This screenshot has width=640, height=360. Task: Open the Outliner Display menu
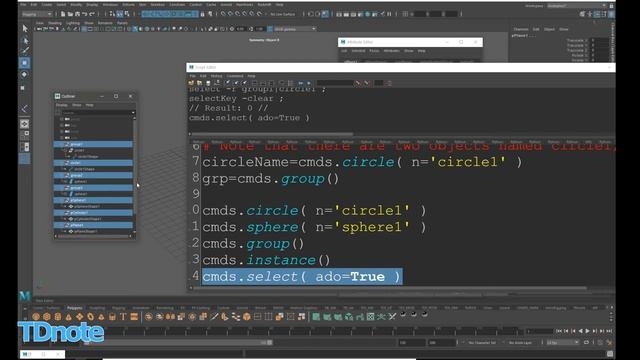click(62, 105)
